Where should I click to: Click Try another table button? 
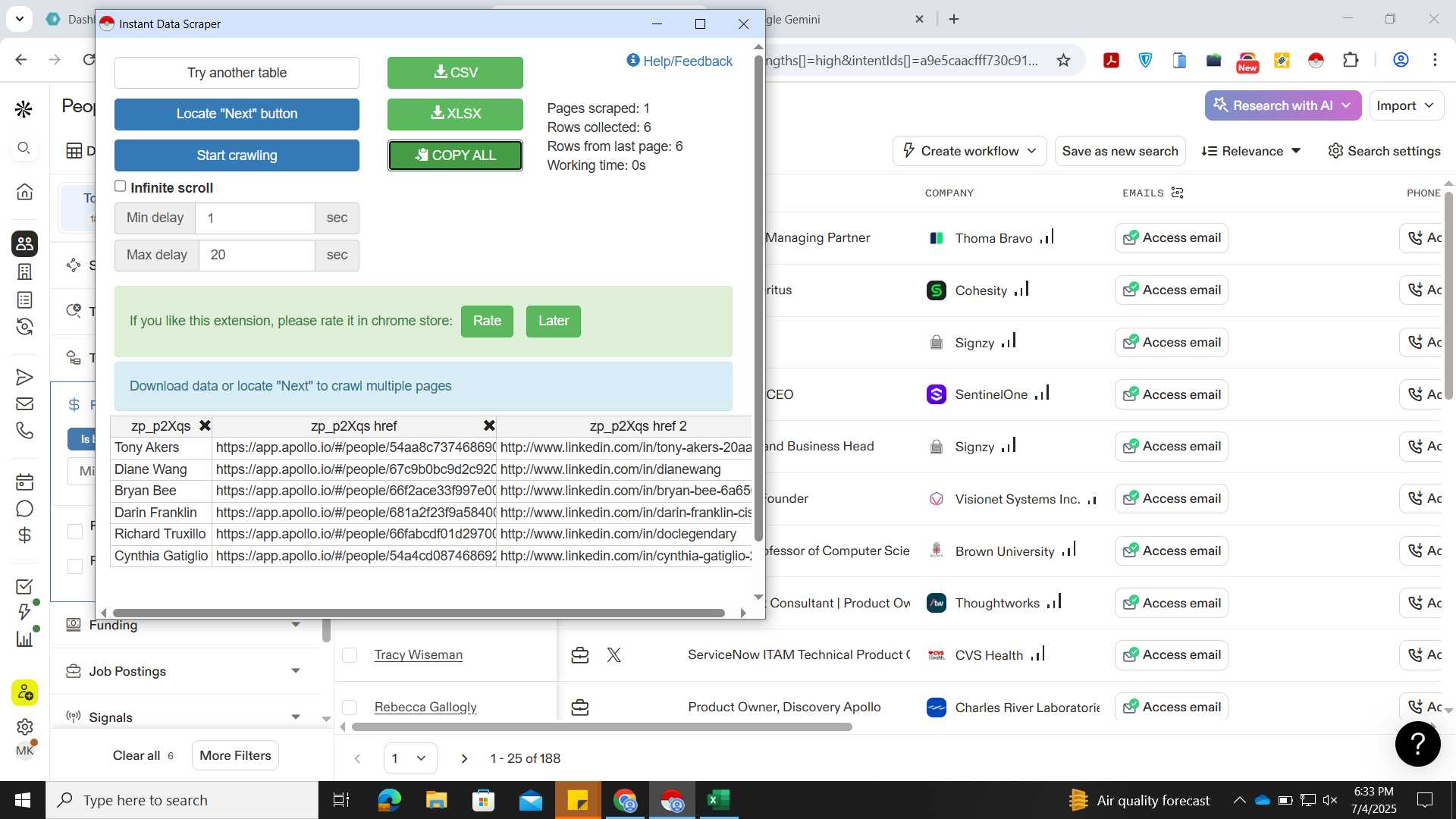[237, 73]
